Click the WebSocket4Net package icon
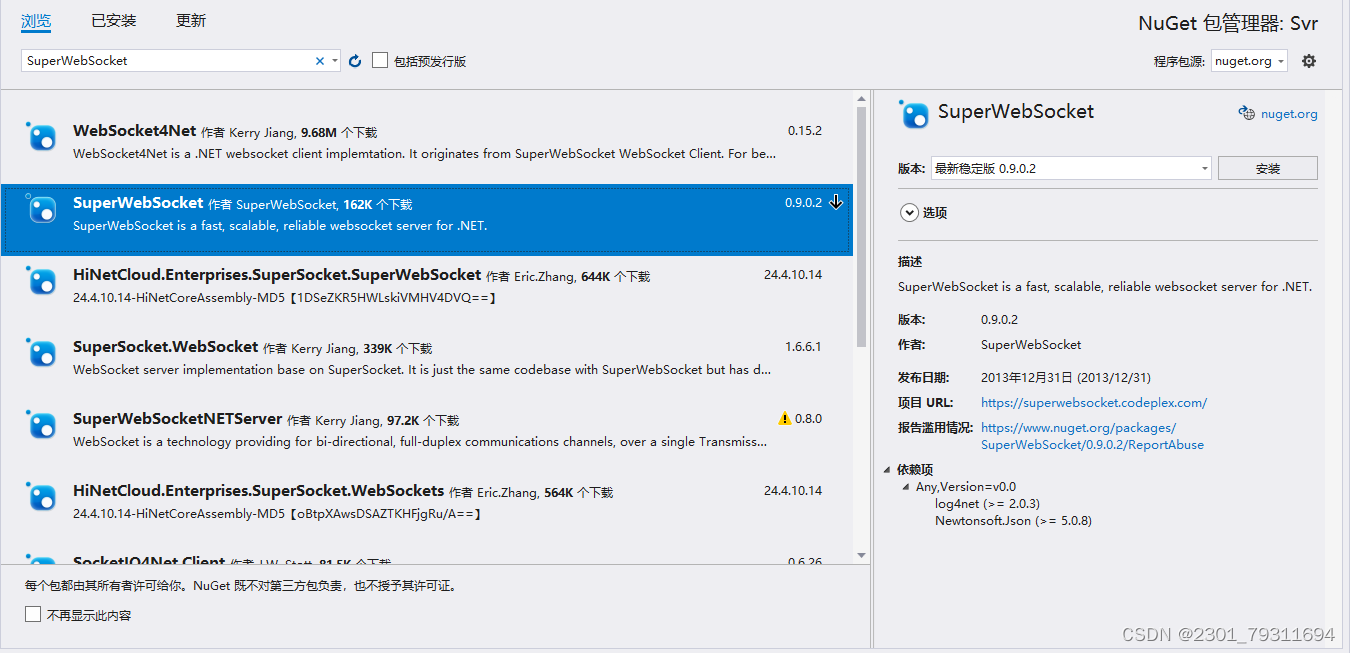 (42, 137)
